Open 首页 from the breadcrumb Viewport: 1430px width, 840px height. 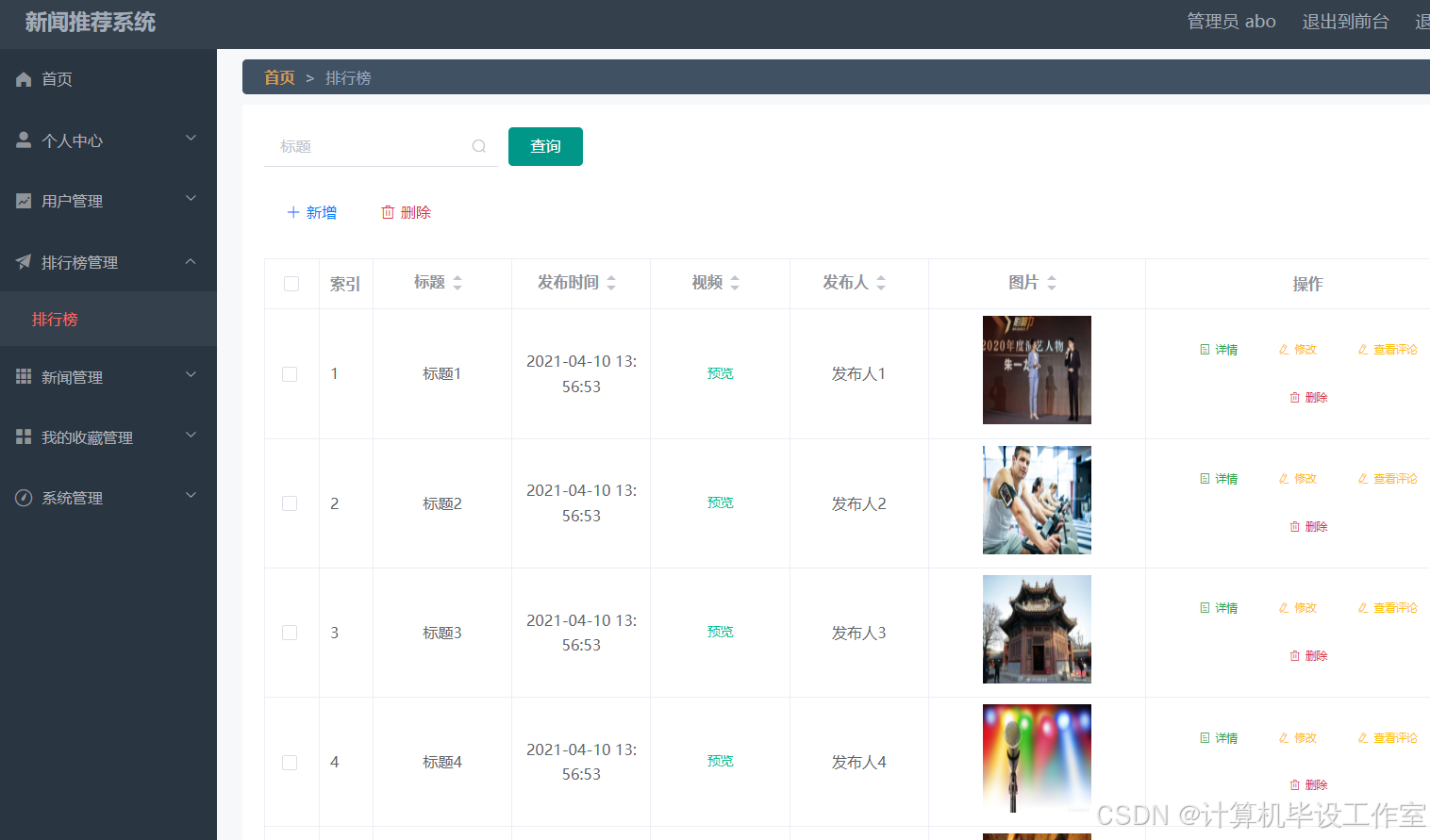click(x=279, y=77)
